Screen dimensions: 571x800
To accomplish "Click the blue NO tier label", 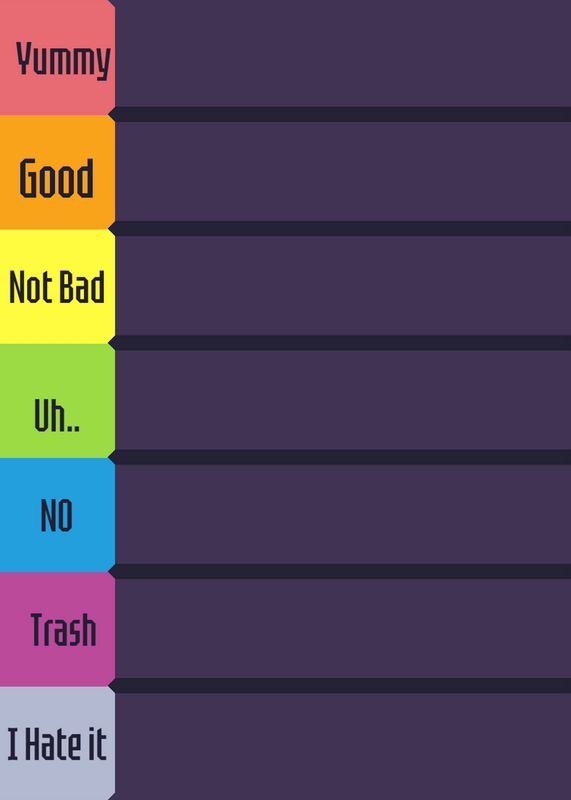I will [57, 515].
